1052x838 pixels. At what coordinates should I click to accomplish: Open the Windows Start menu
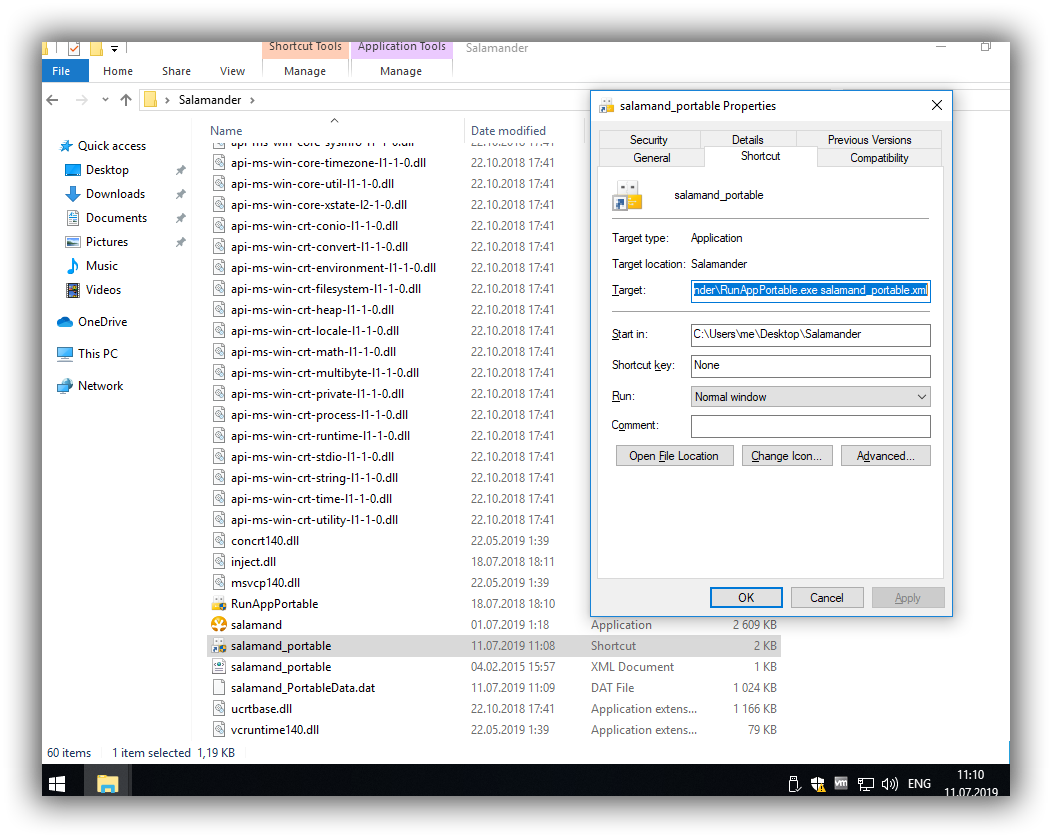(x=58, y=784)
